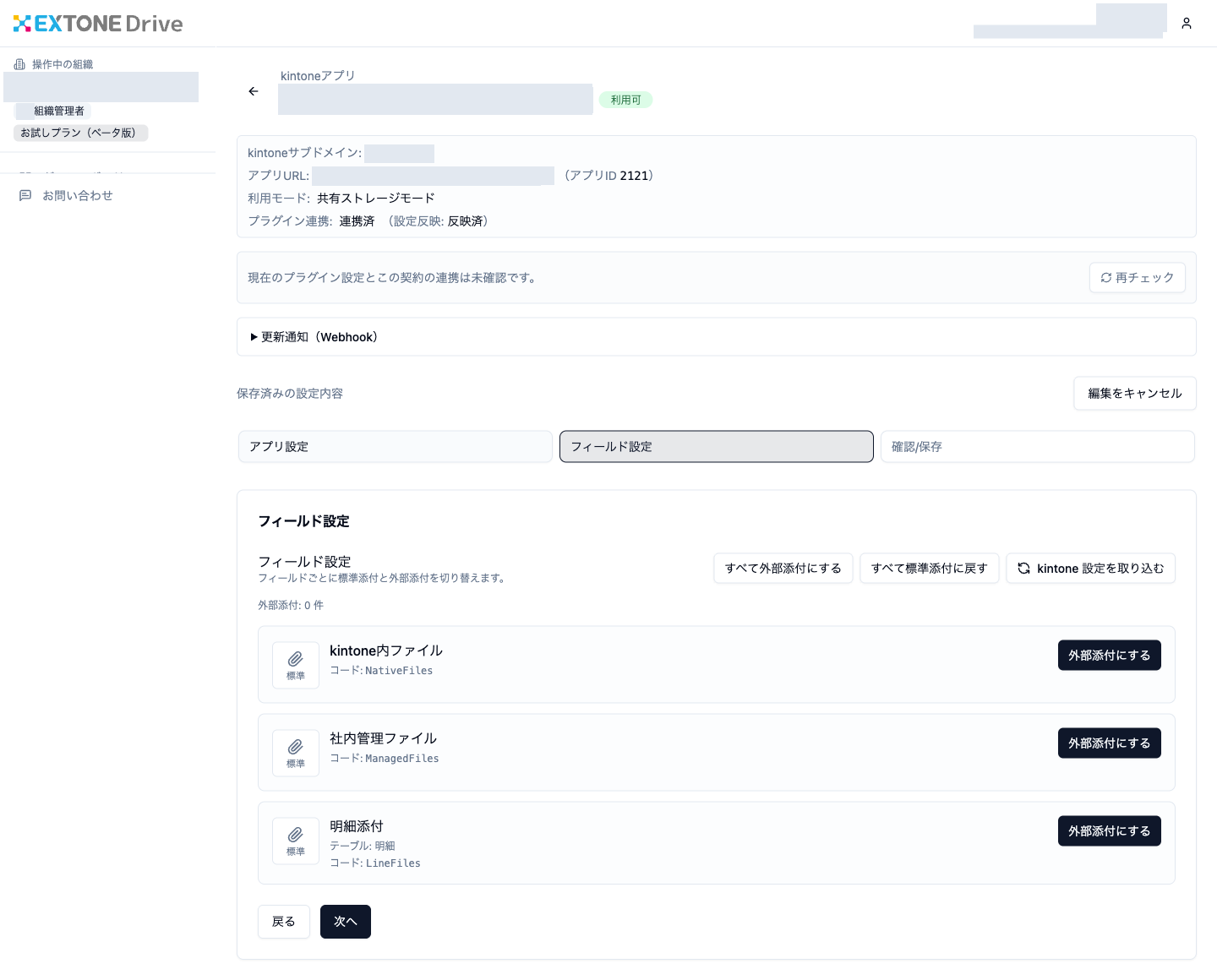Click the お試しプラン（ベータ版） badge
The image size is (1217, 980).
point(81,133)
